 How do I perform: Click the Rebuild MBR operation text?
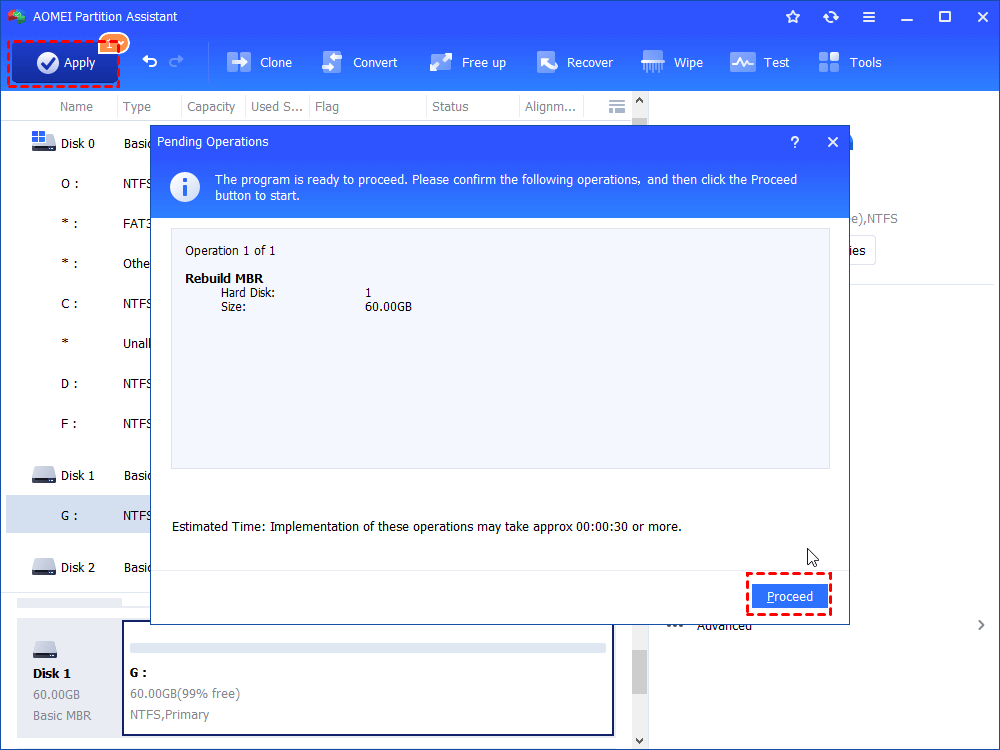pos(224,278)
